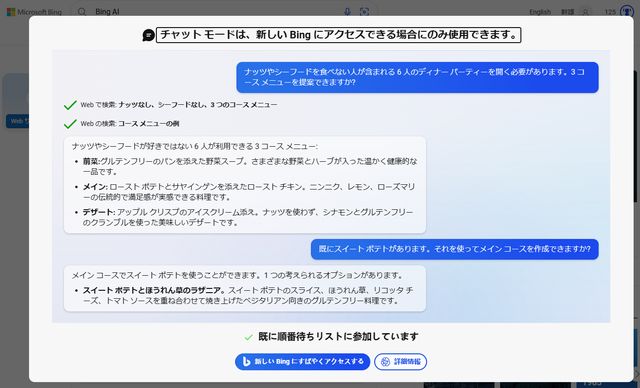Click the chat mode heading text
The image size is (640, 388).
[x=339, y=35]
